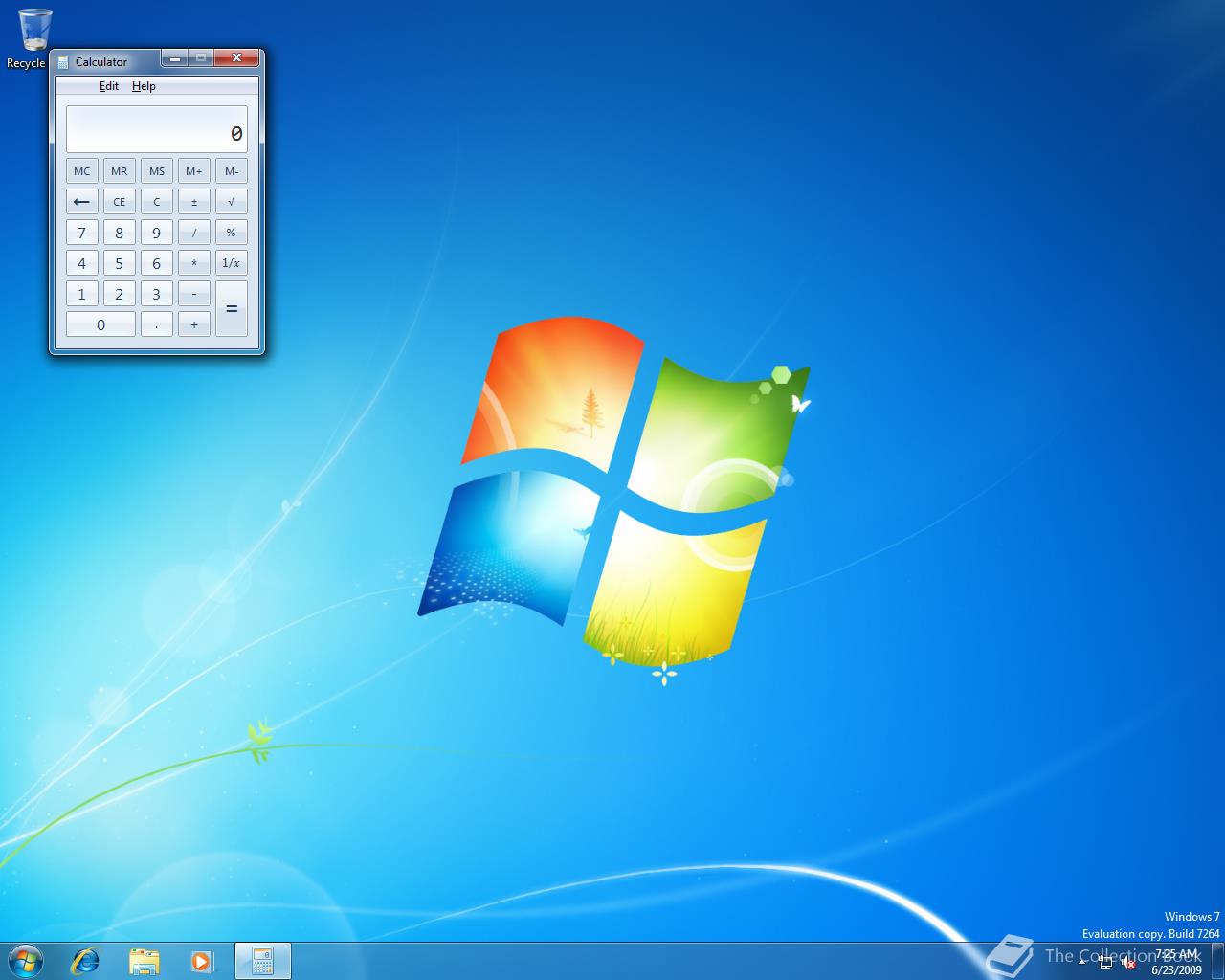The image size is (1225, 980).
Task: Click the 1 digit key
Action: 82,294
